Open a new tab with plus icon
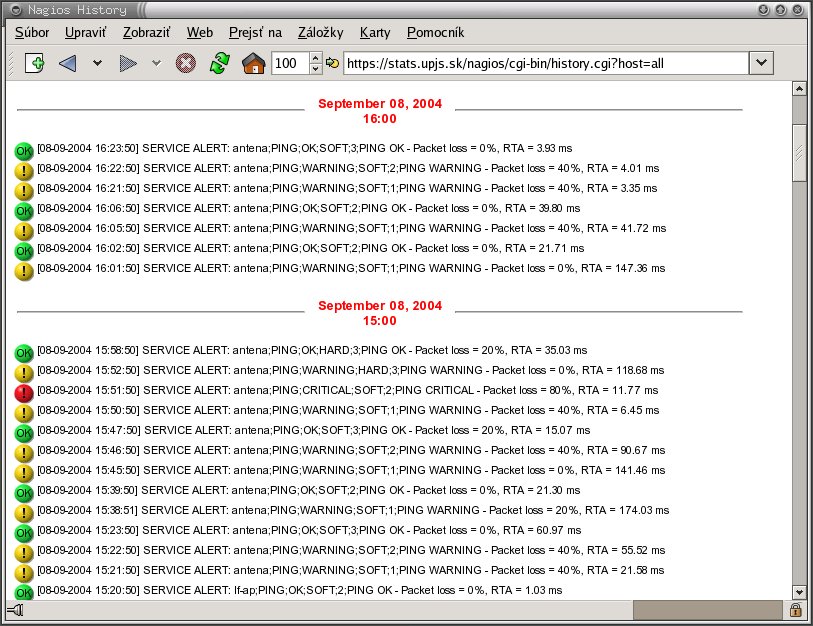Viewport: 813px width, 626px height. point(34,63)
